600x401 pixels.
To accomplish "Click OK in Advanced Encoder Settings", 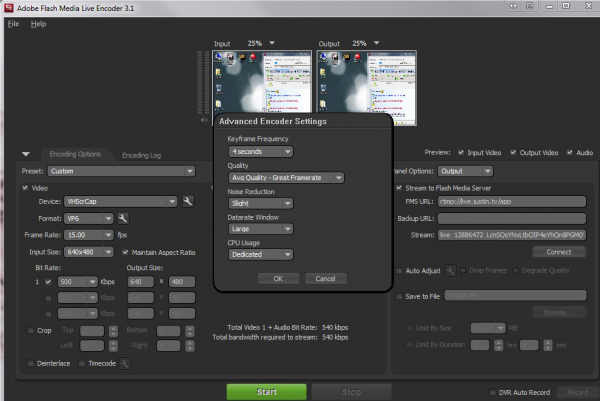I will pos(278,278).
